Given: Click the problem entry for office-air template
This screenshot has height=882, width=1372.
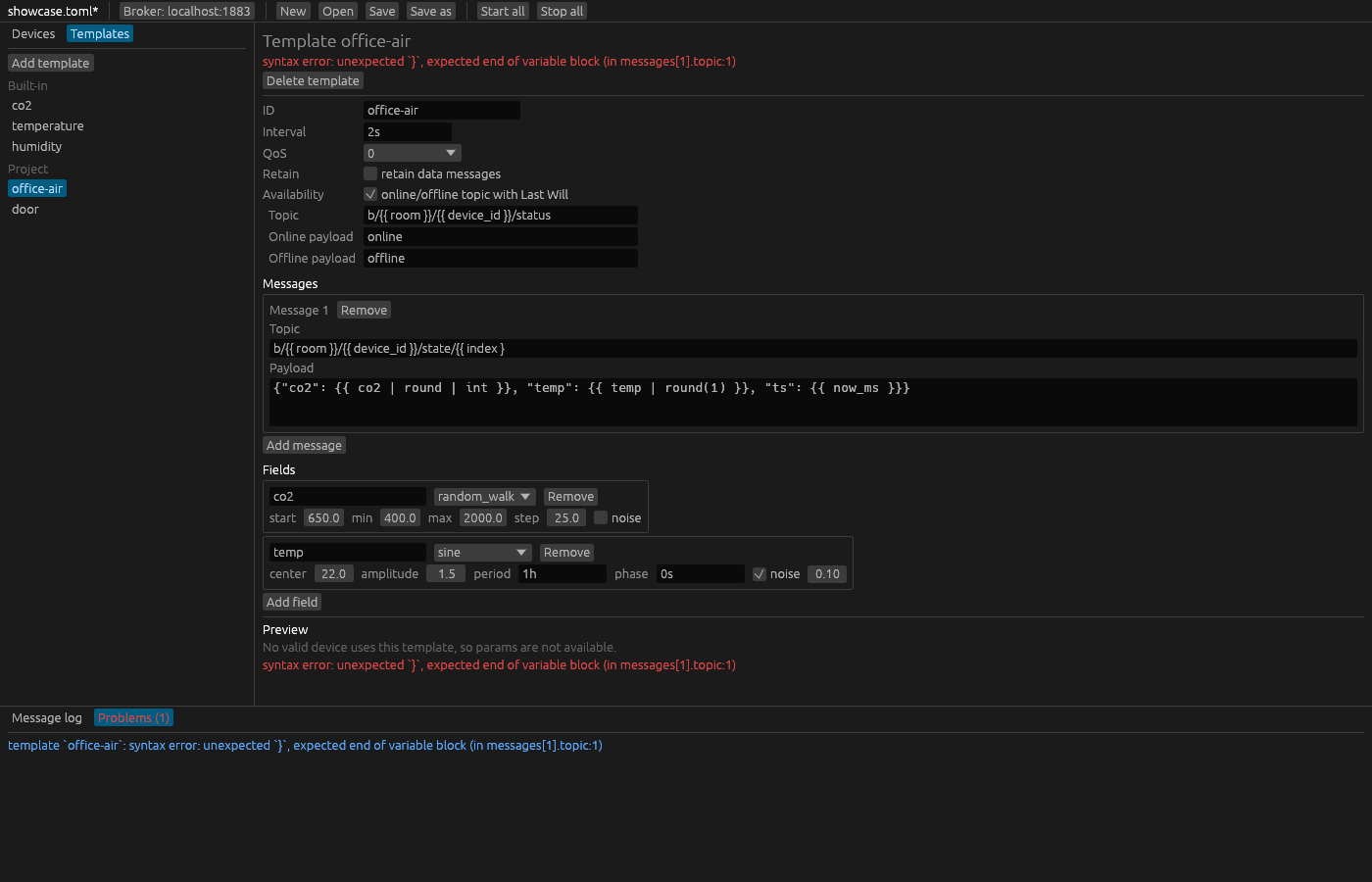Looking at the screenshot, I should (x=305, y=745).
